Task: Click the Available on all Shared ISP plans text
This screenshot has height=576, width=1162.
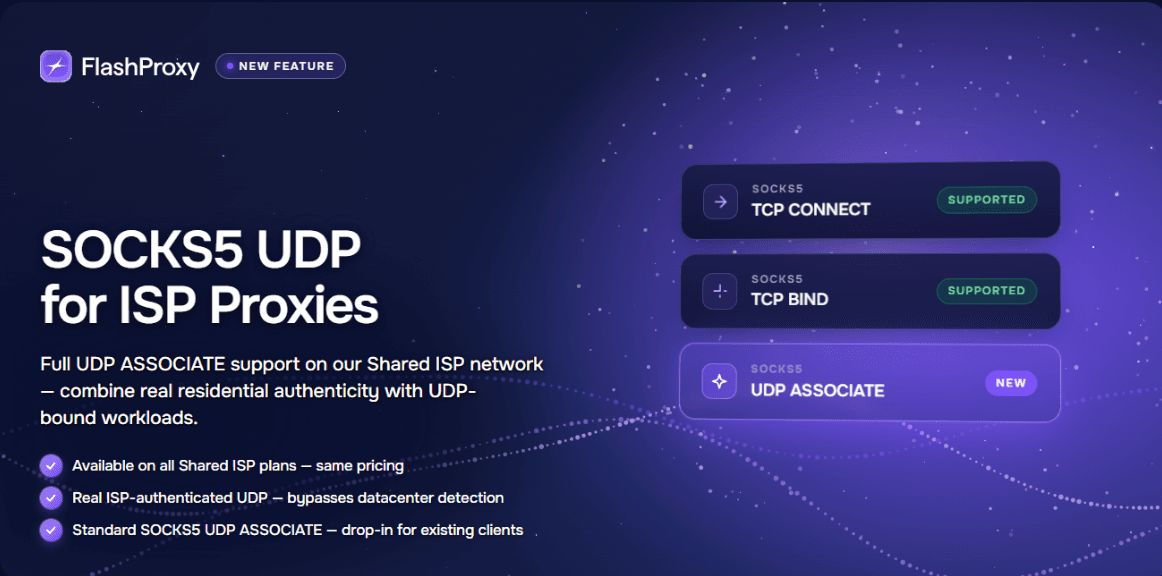Action: point(238,466)
